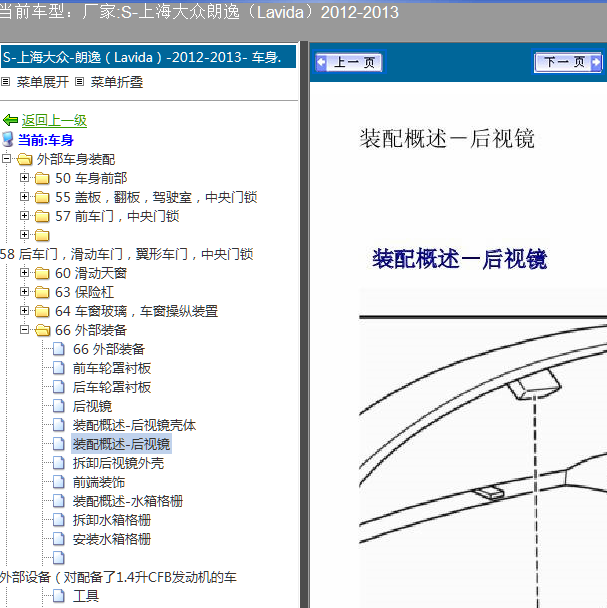607x608 pixels.
Task: Click page icon beside 安装水箱格栅
Action: [59, 539]
